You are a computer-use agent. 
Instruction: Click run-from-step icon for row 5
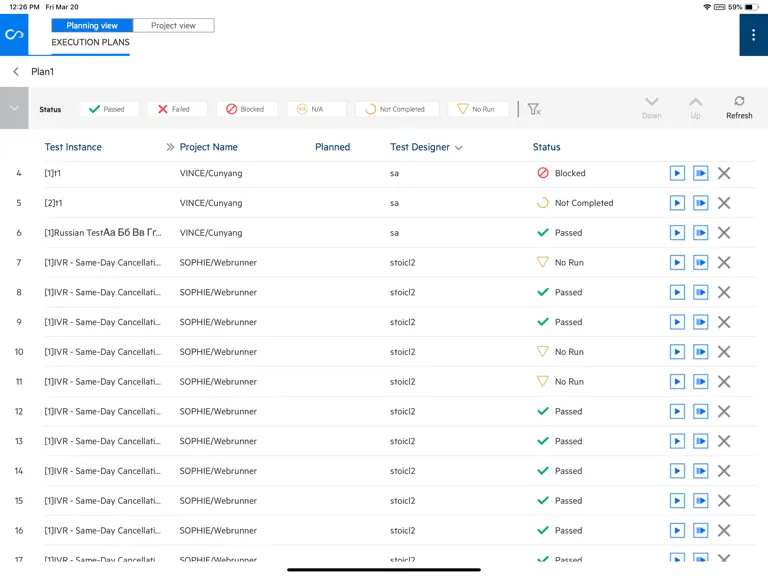point(700,203)
